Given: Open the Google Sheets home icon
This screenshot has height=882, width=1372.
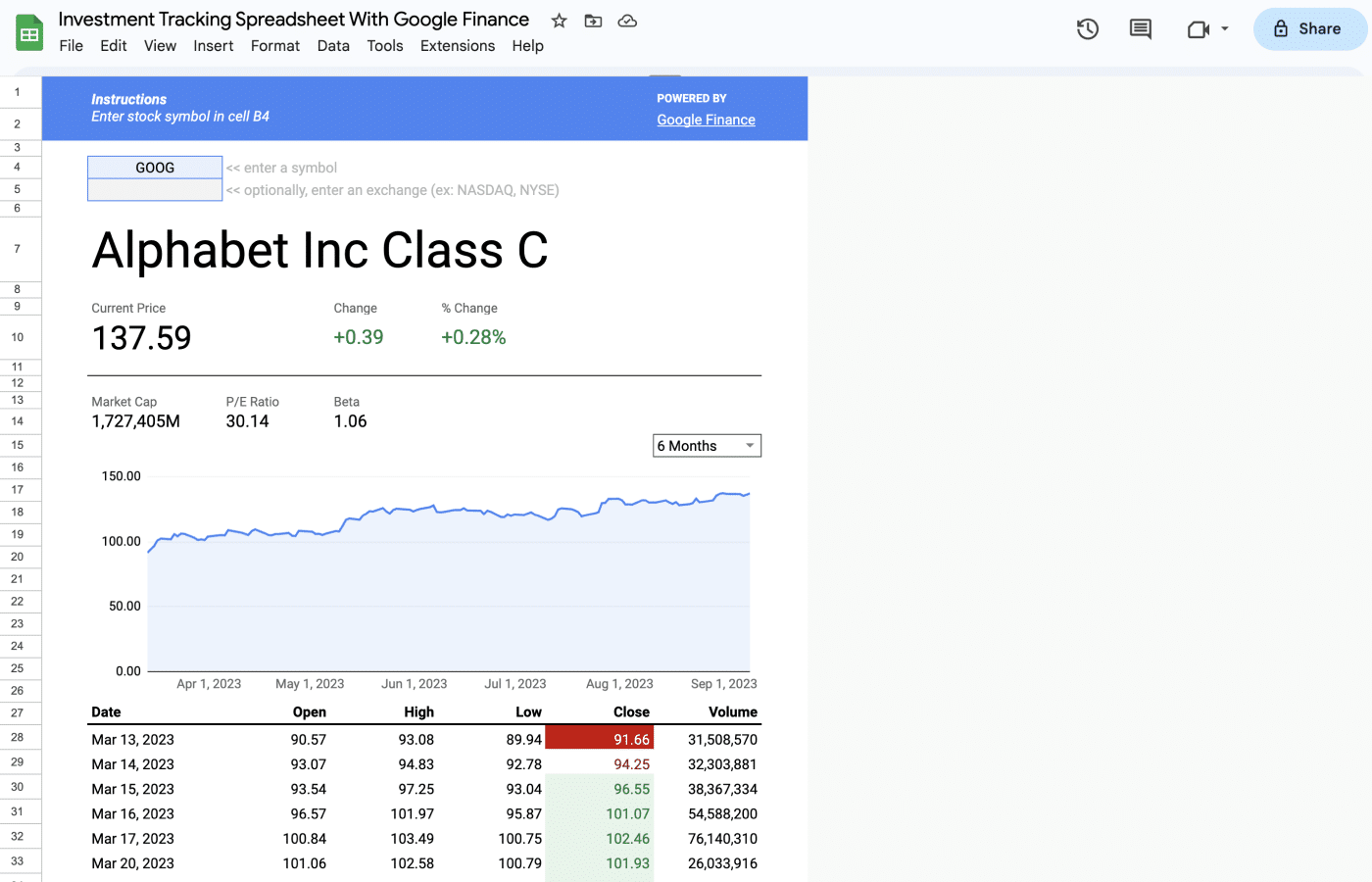Looking at the screenshot, I should coord(29,32).
